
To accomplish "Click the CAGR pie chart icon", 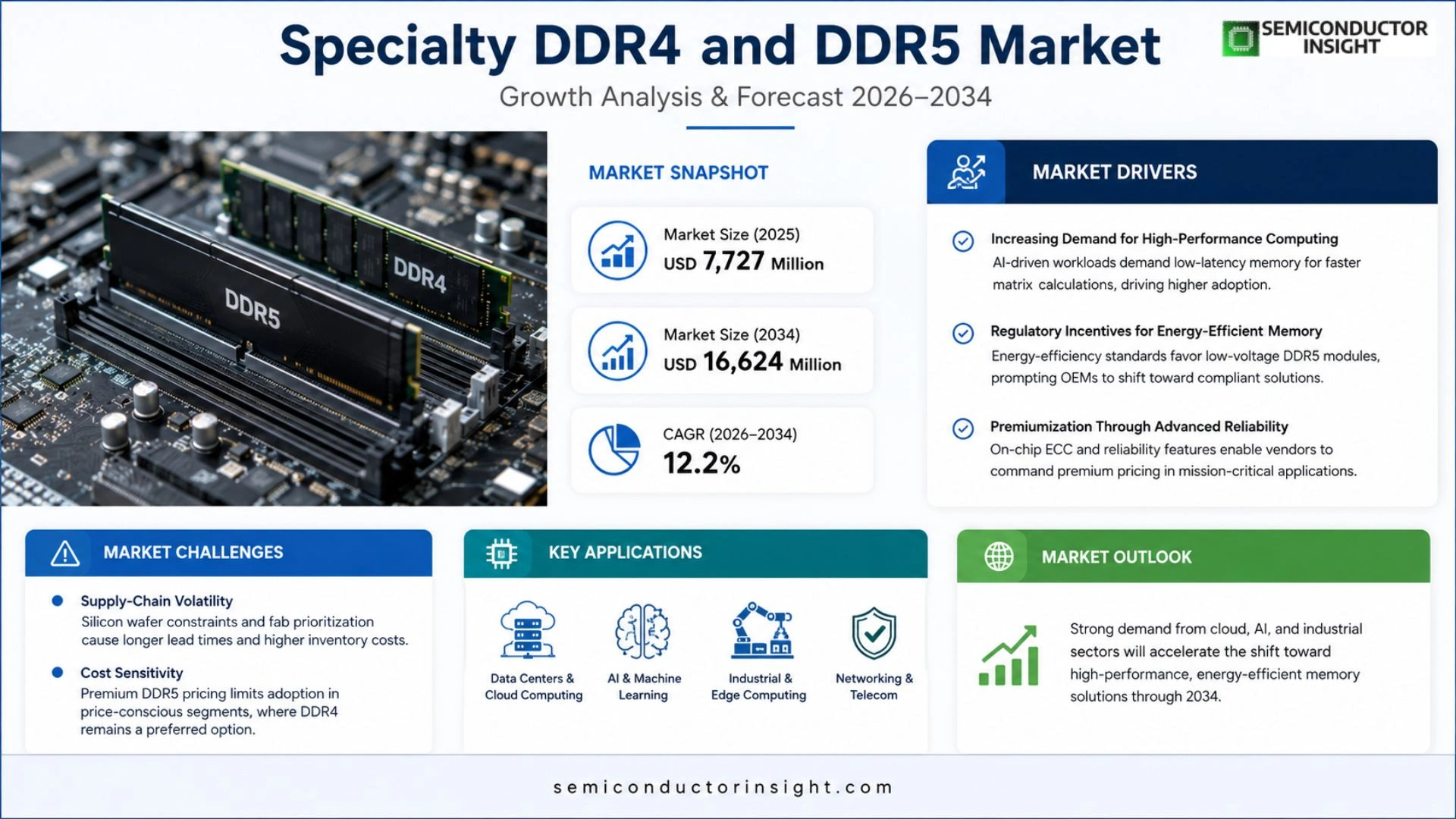I will 614,450.
